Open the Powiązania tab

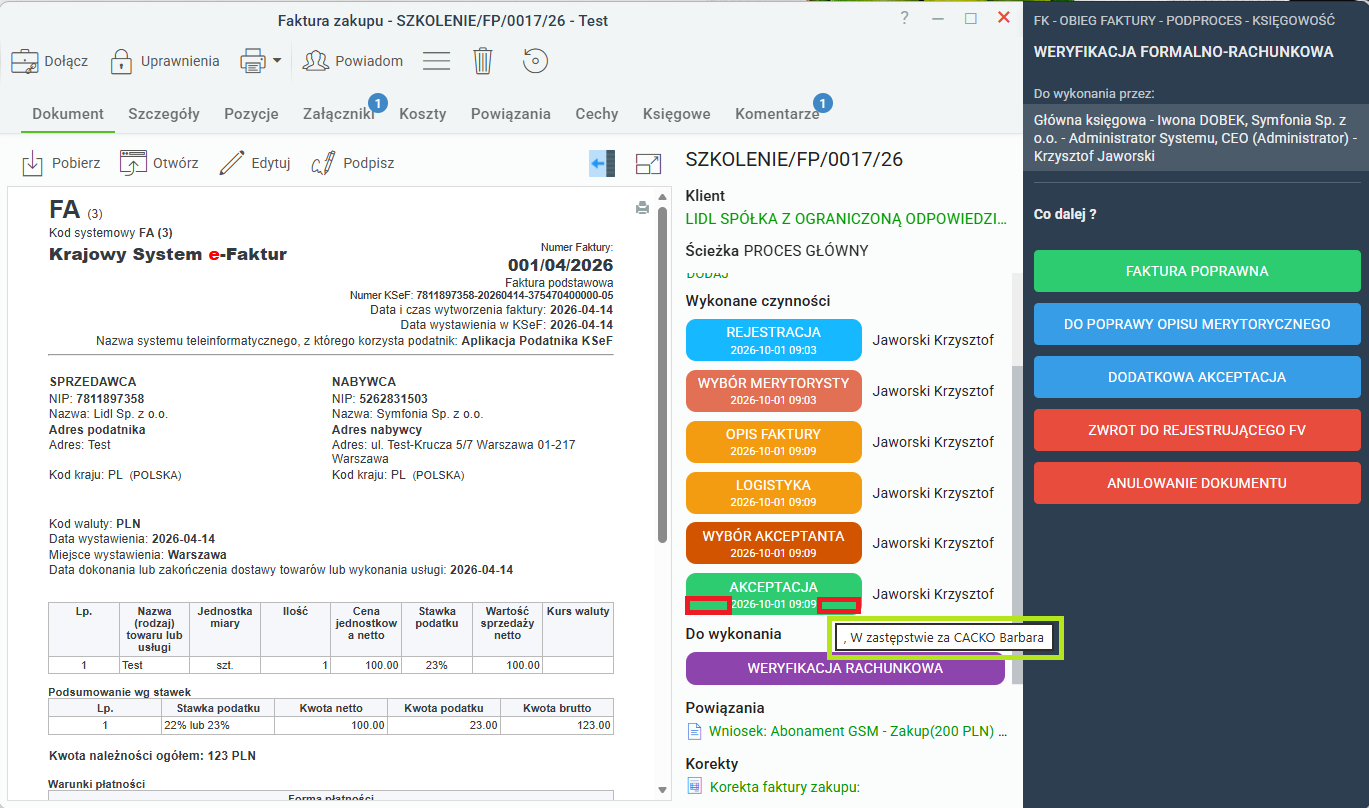pyautogui.click(x=511, y=114)
